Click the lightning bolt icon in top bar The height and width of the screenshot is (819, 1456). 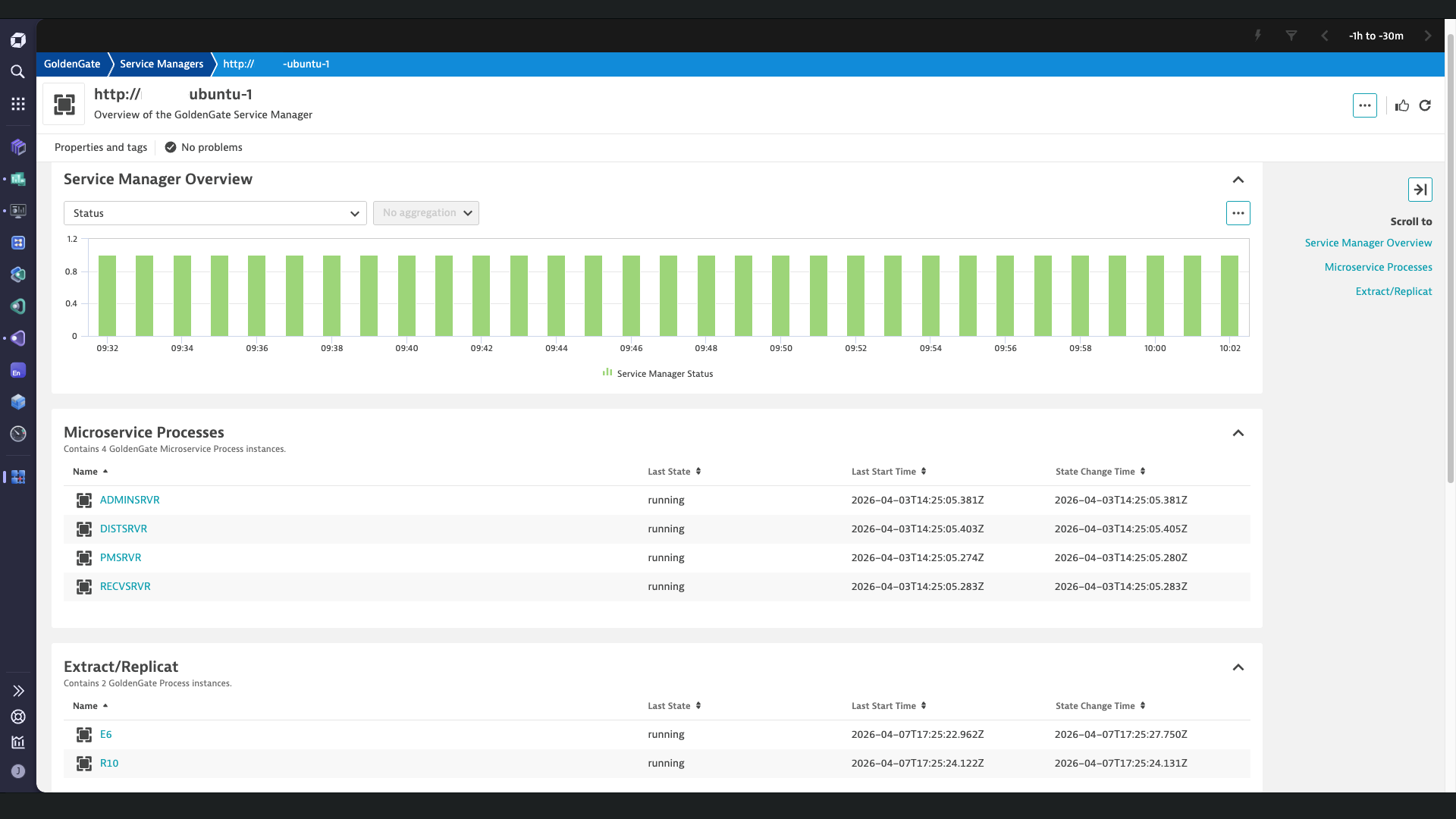(x=1257, y=36)
